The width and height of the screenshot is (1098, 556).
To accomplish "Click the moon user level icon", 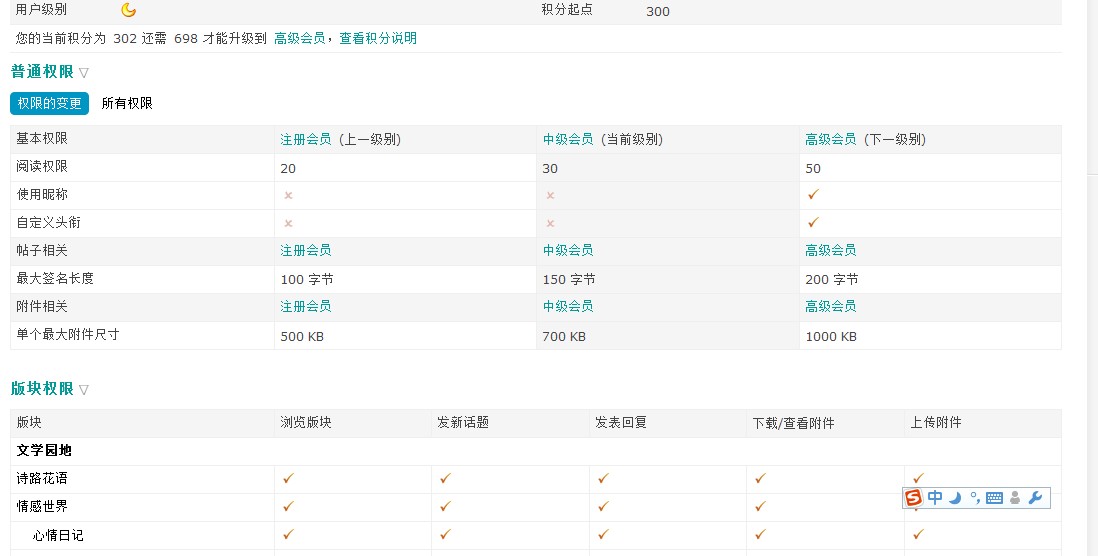I will click(x=128, y=10).
